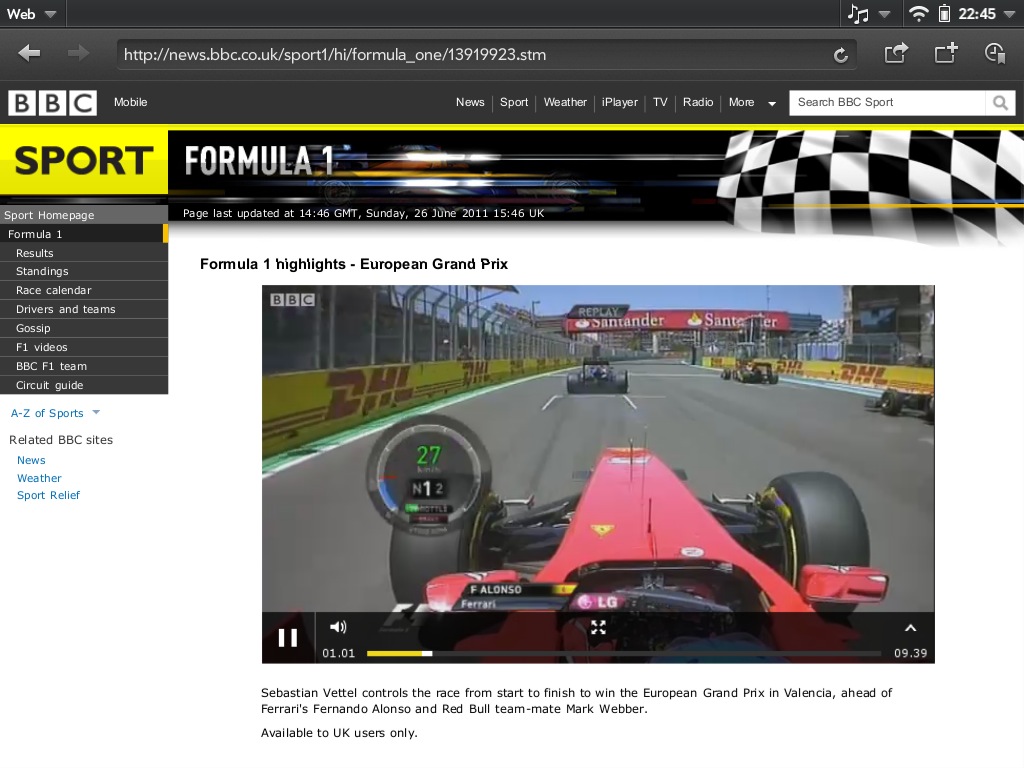Tap the Wi-Fi status icon
This screenshot has height=768, width=1024.
pyautogui.click(x=918, y=14)
